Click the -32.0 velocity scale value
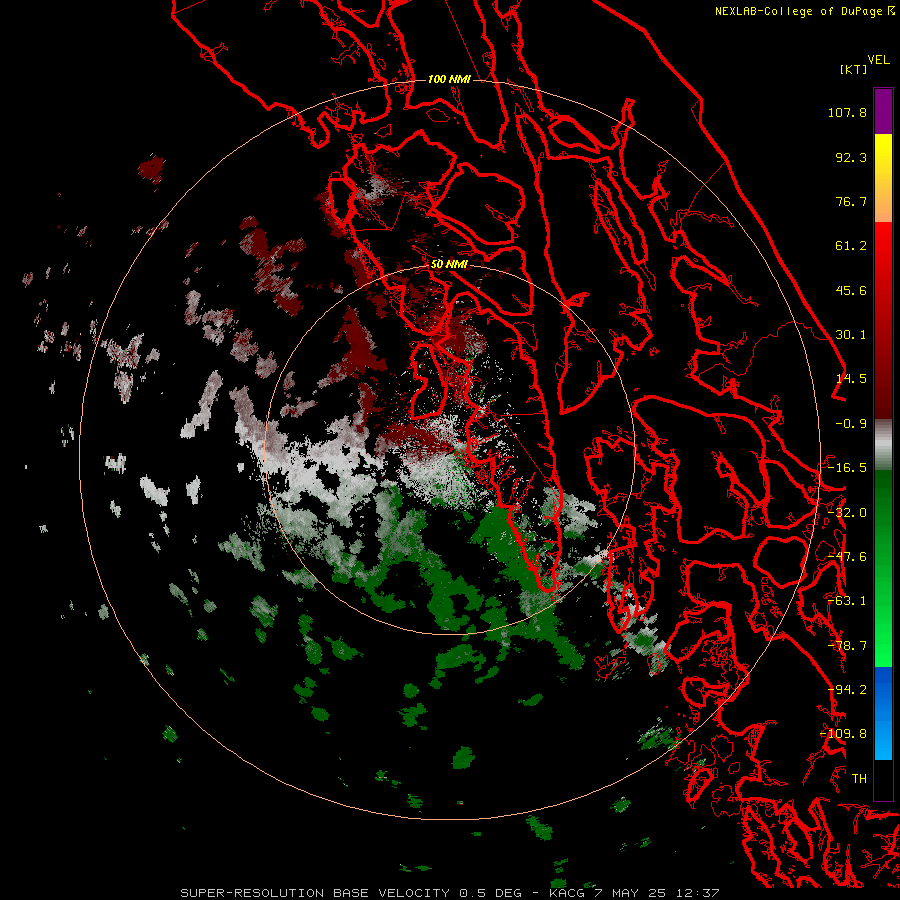The image size is (900, 900). click(847, 513)
